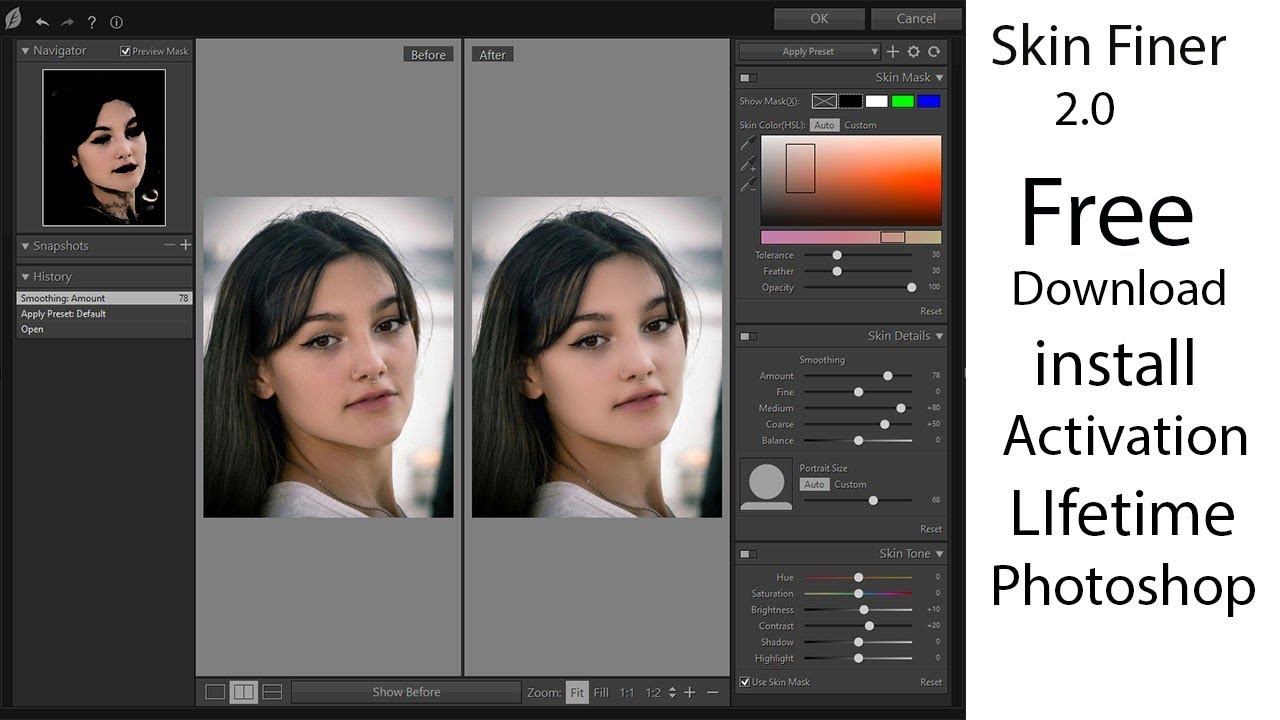
Task: Set Portrait Size to Custom
Action: (851, 484)
